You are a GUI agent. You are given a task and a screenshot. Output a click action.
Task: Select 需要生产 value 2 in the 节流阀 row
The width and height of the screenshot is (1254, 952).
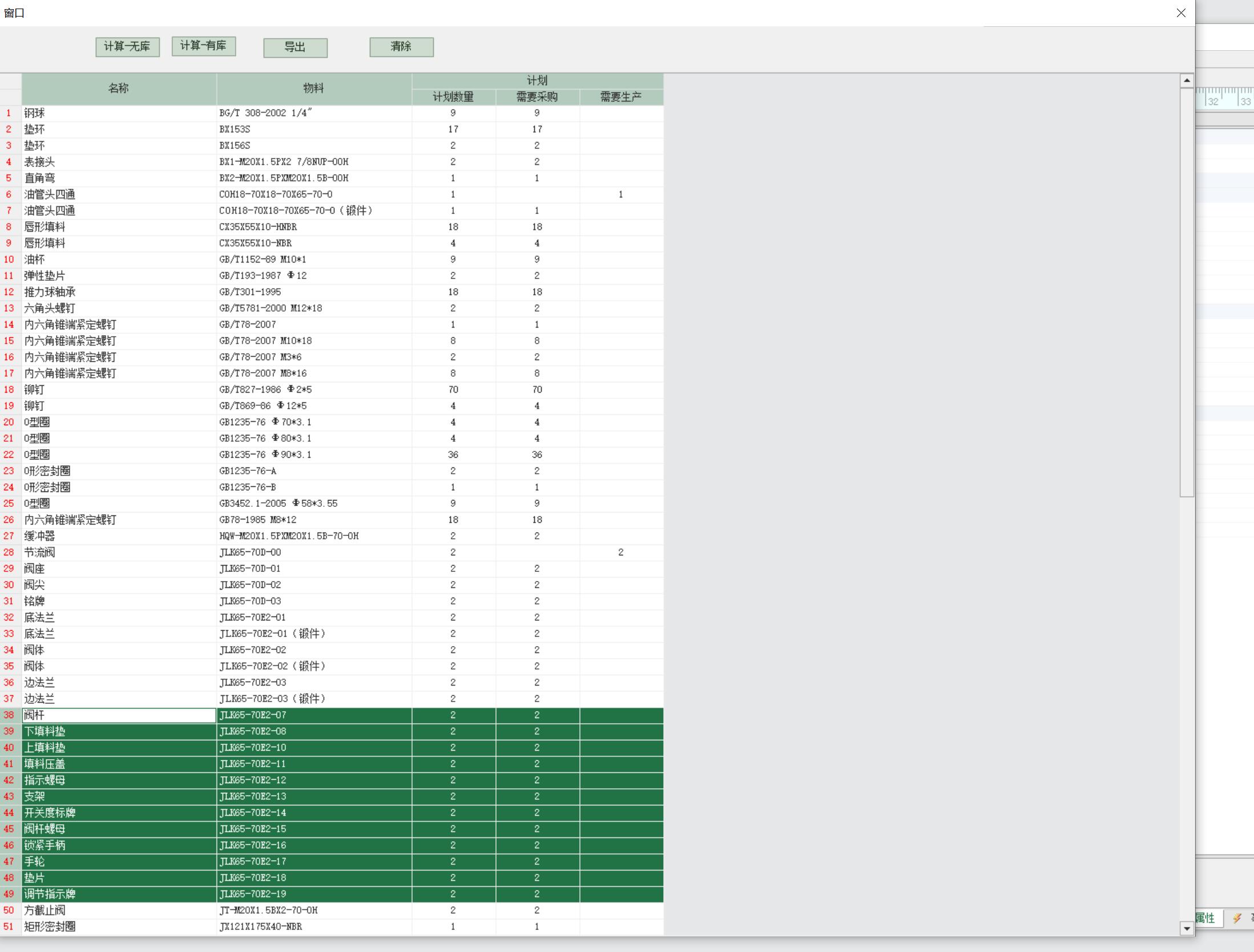click(x=621, y=552)
